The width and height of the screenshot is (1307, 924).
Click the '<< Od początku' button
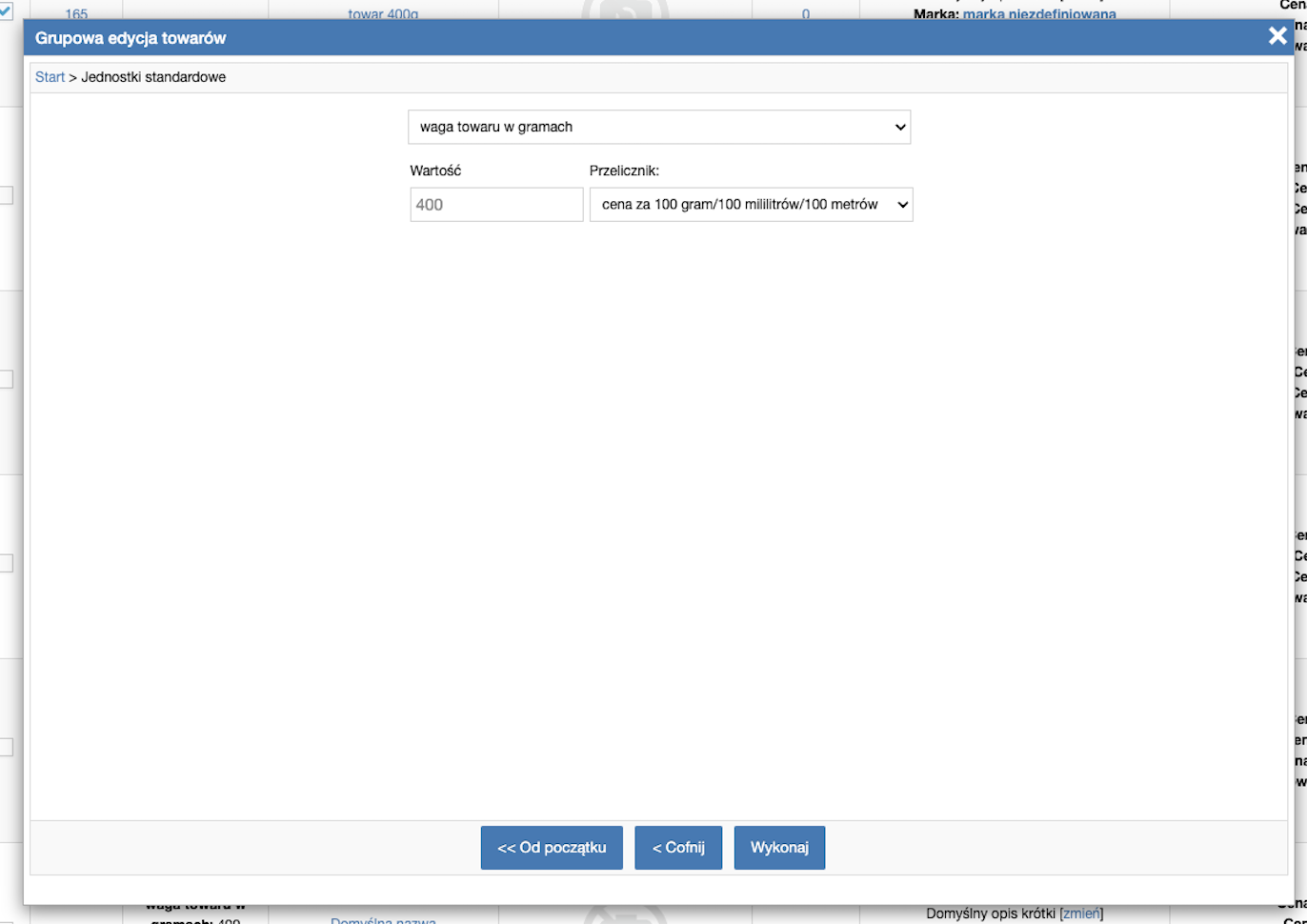(x=552, y=848)
